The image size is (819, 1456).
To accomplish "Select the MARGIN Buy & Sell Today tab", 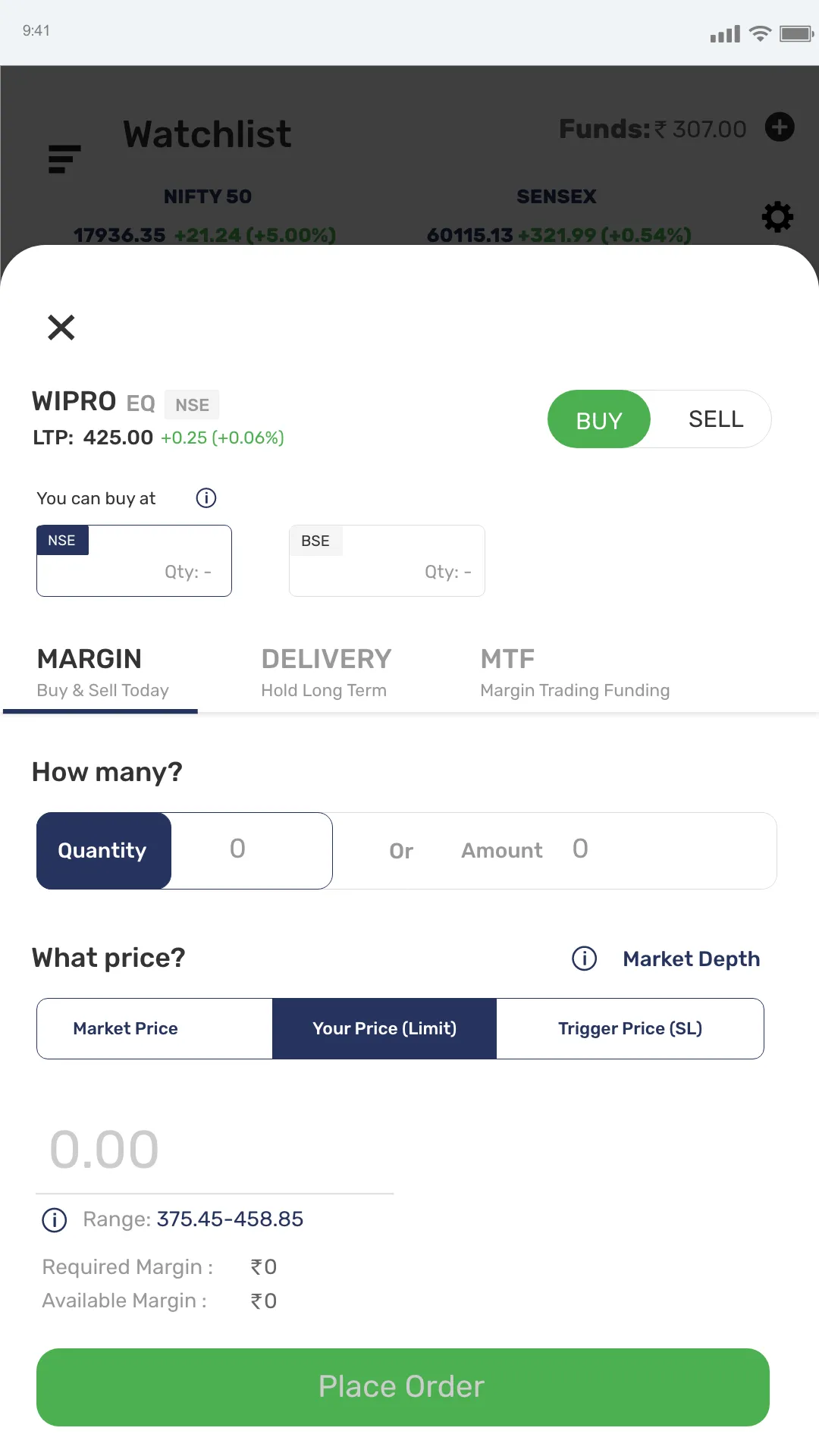I will coord(101,671).
